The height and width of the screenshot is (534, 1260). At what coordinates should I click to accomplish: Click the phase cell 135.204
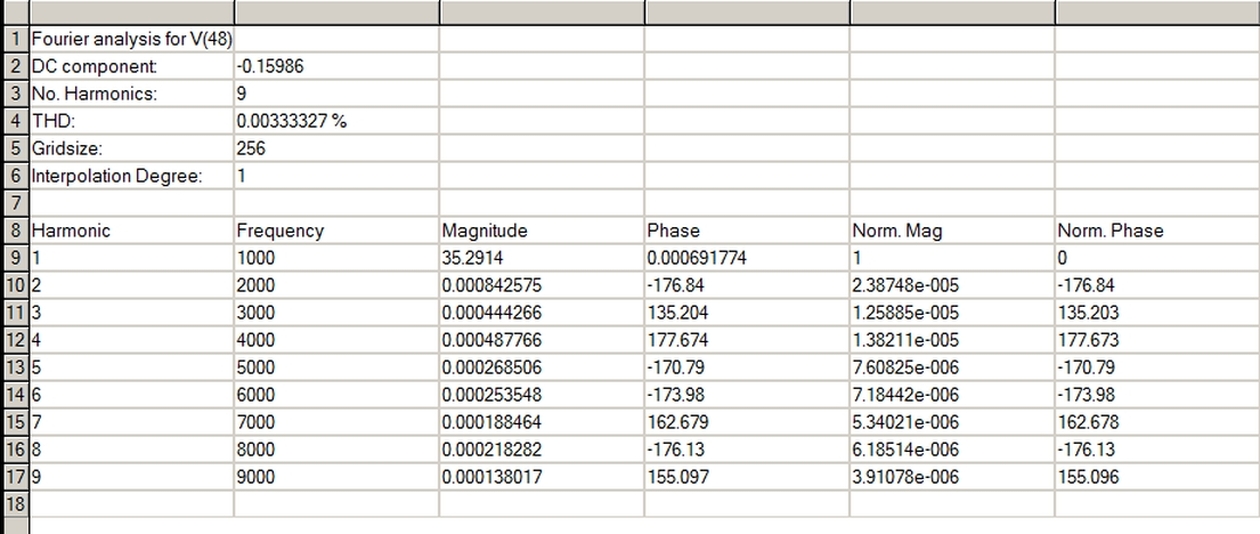[747, 313]
